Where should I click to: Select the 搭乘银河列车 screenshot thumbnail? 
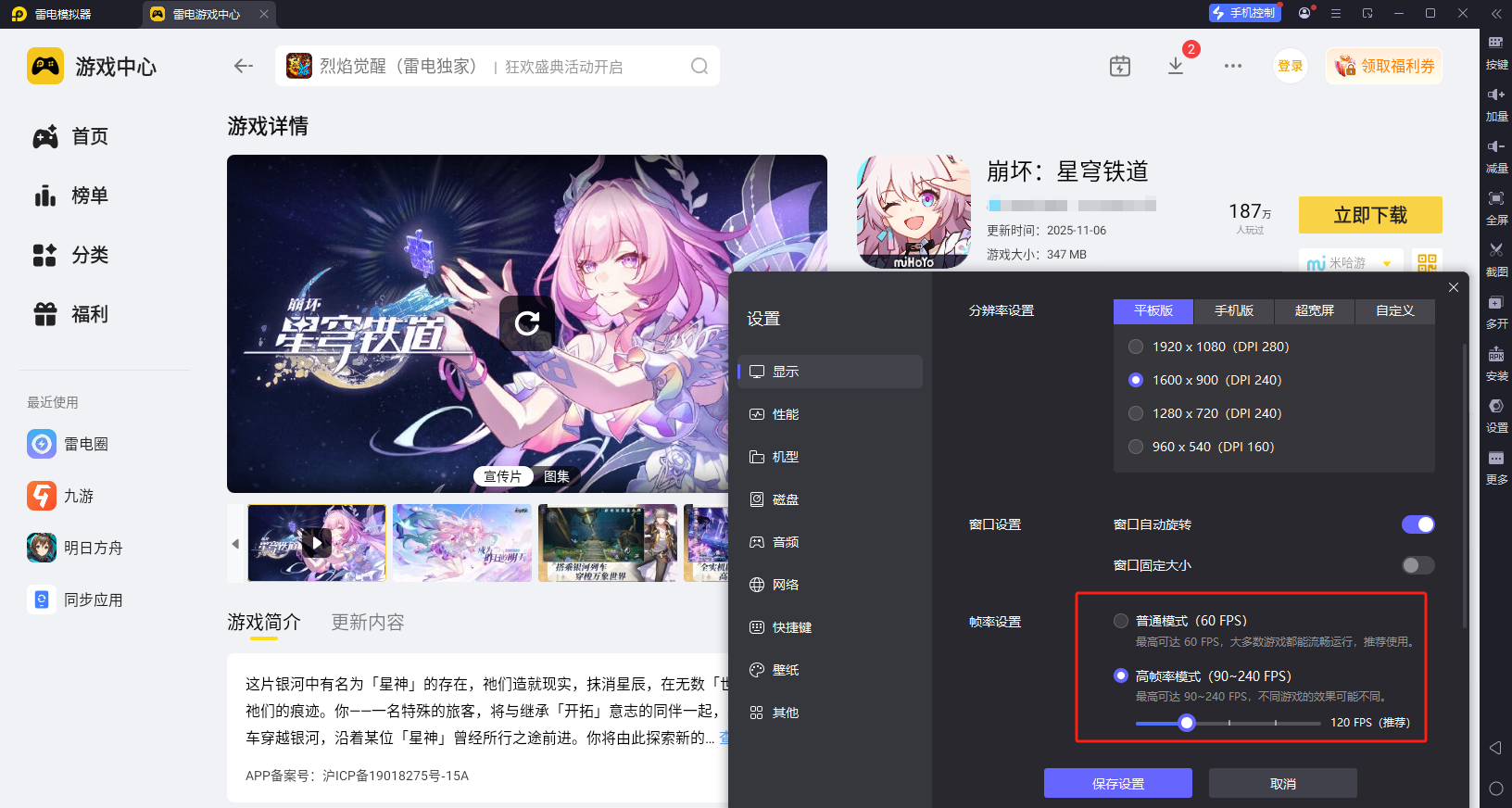tap(608, 543)
